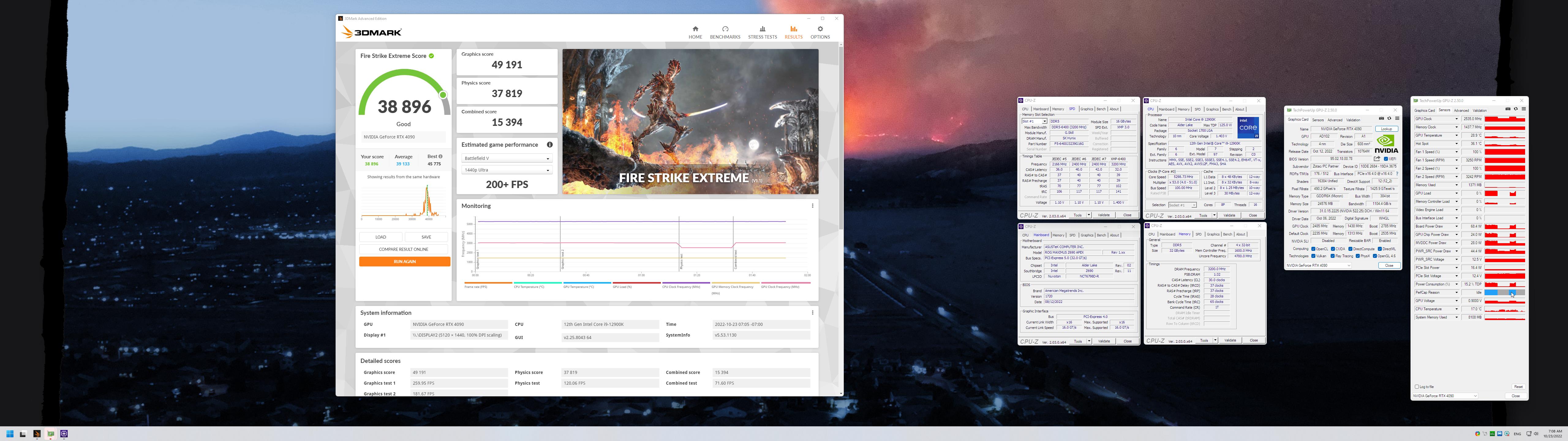Click the BIOS share/export icon in GPU-Z
This screenshot has height=441, width=1568.
[x=1377, y=158]
